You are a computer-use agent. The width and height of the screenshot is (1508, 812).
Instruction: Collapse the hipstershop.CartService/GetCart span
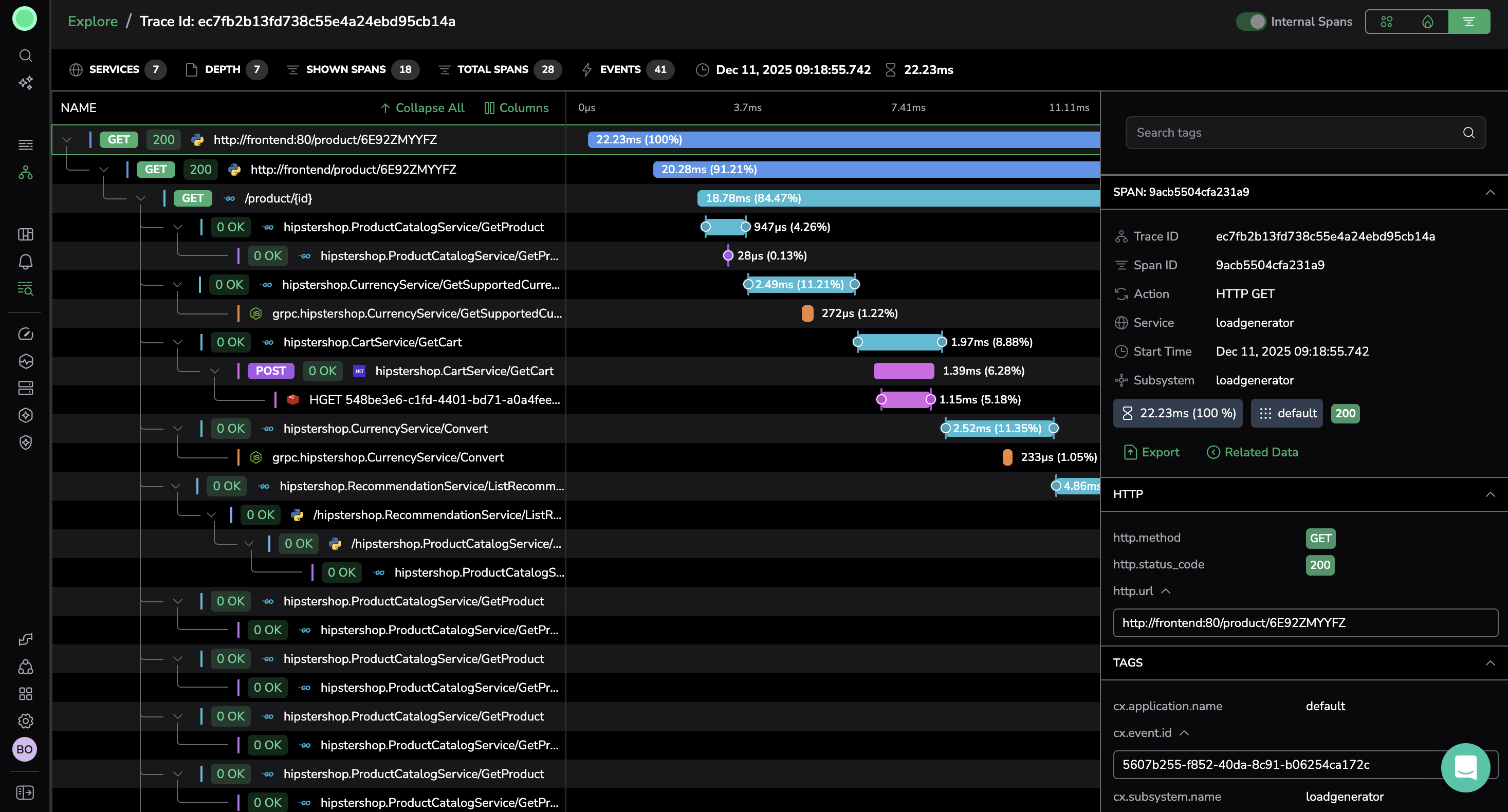click(x=178, y=342)
